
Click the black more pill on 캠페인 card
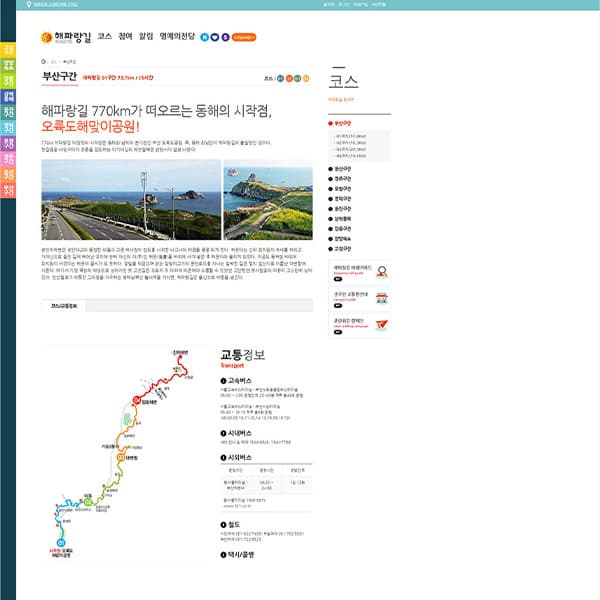338,332
